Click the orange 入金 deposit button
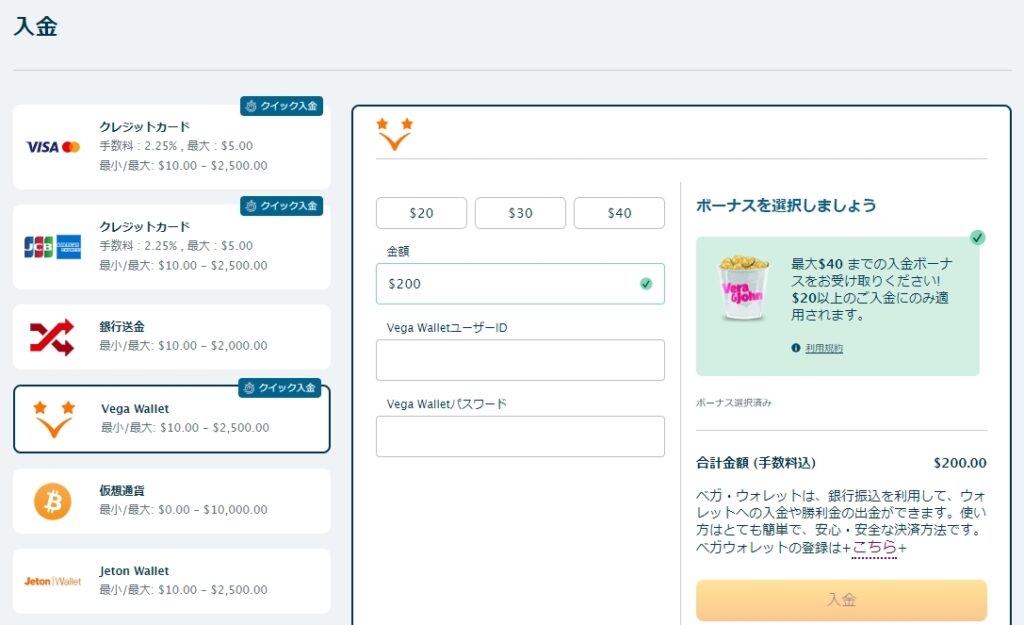 point(841,600)
